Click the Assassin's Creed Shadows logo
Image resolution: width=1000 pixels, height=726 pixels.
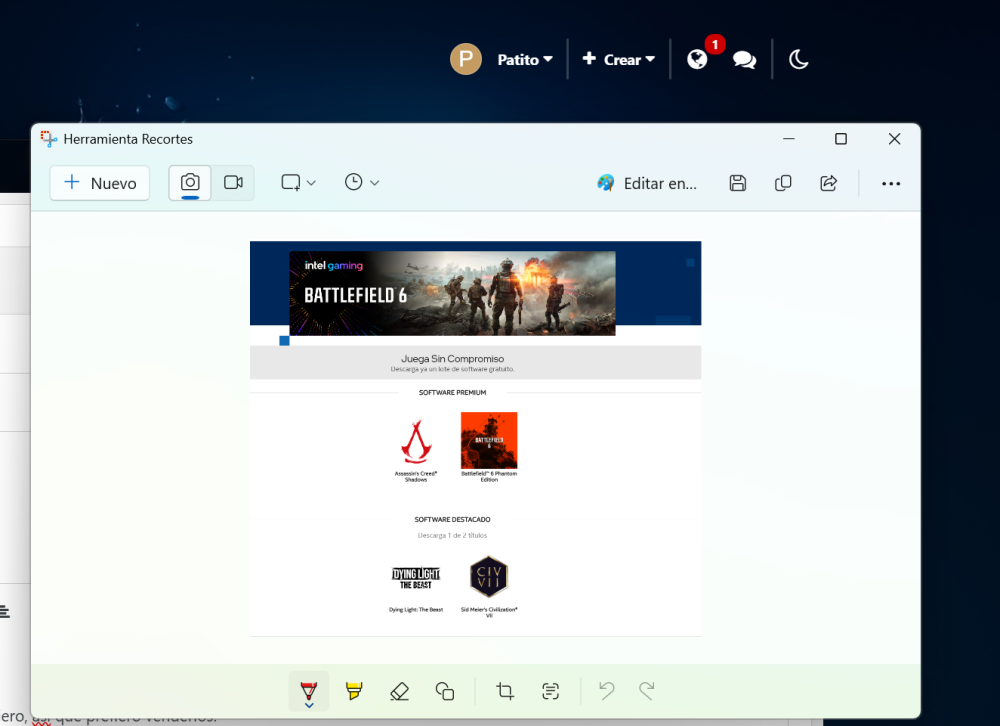coord(416,441)
